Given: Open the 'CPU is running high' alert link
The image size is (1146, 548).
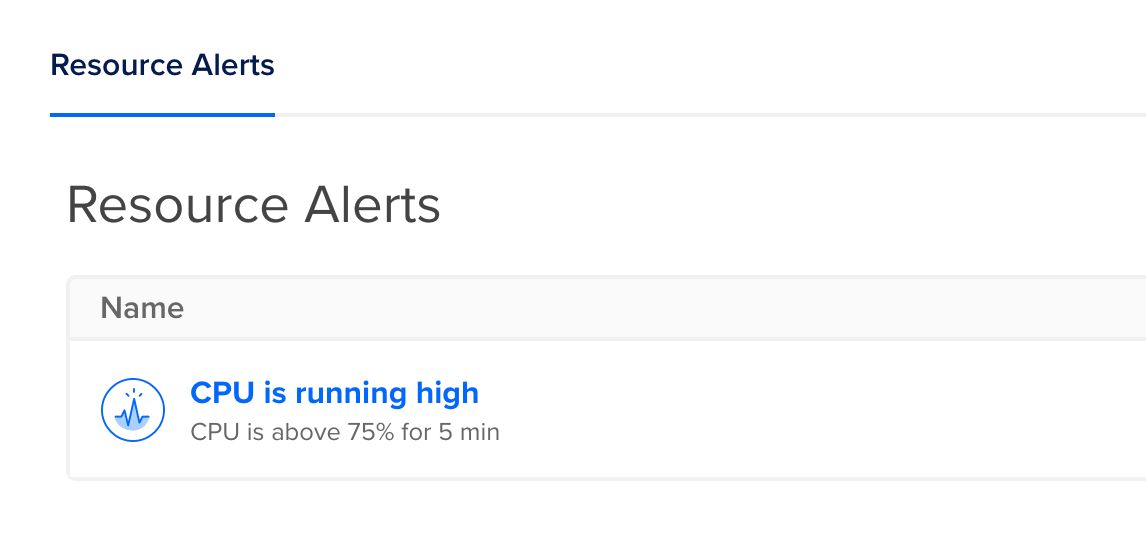Looking at the screenshot, I should [334, 393].
